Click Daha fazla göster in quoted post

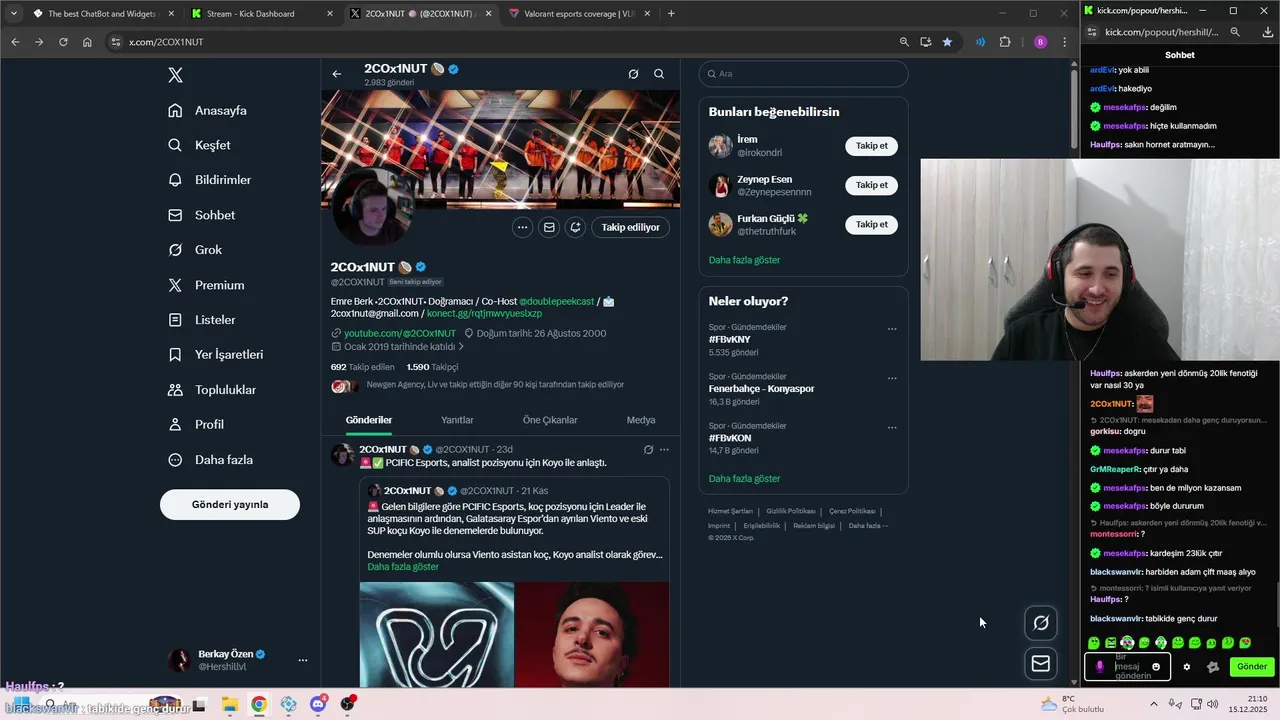coord(403,567)
